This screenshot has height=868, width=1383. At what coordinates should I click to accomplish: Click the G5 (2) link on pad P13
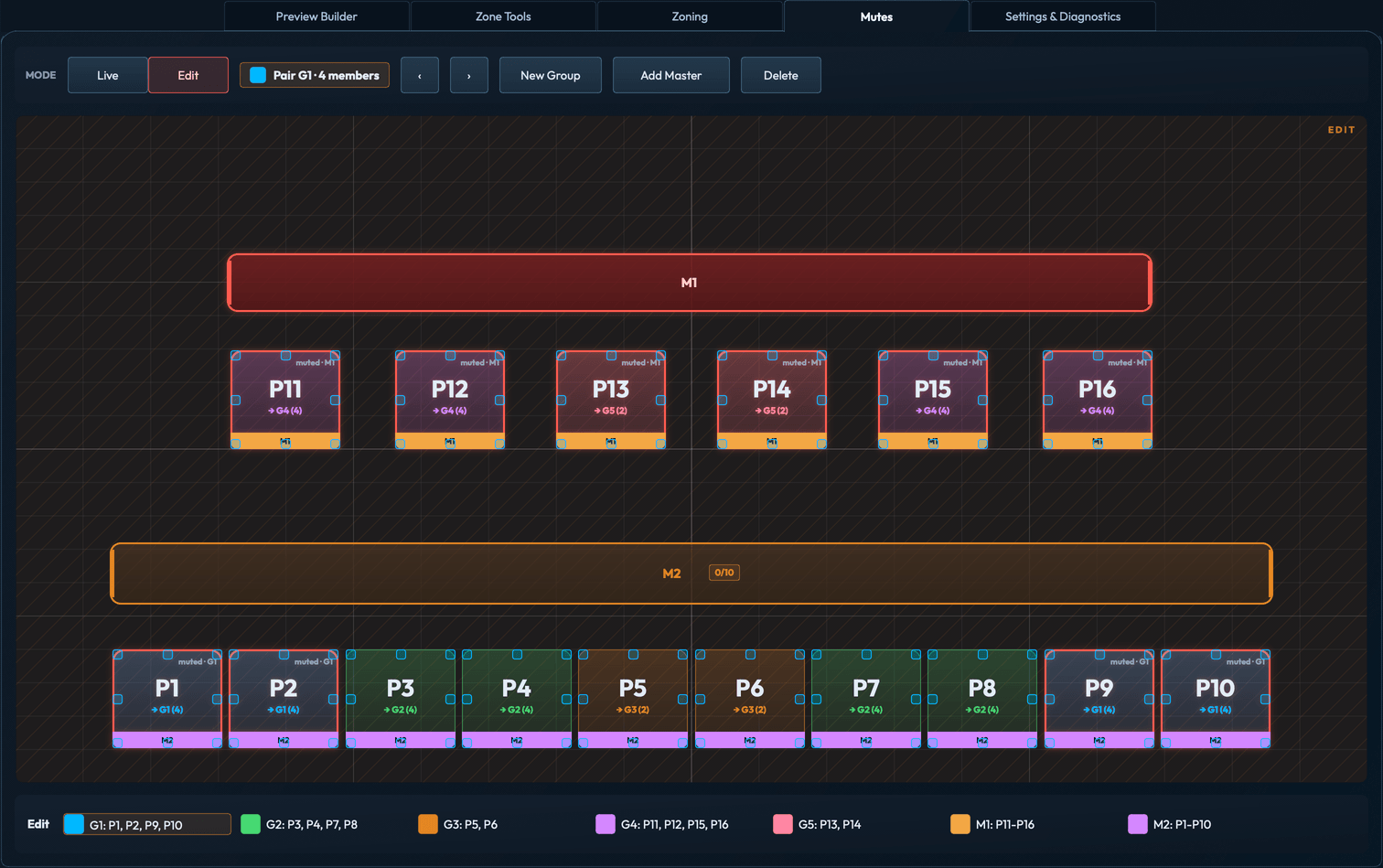611,411
